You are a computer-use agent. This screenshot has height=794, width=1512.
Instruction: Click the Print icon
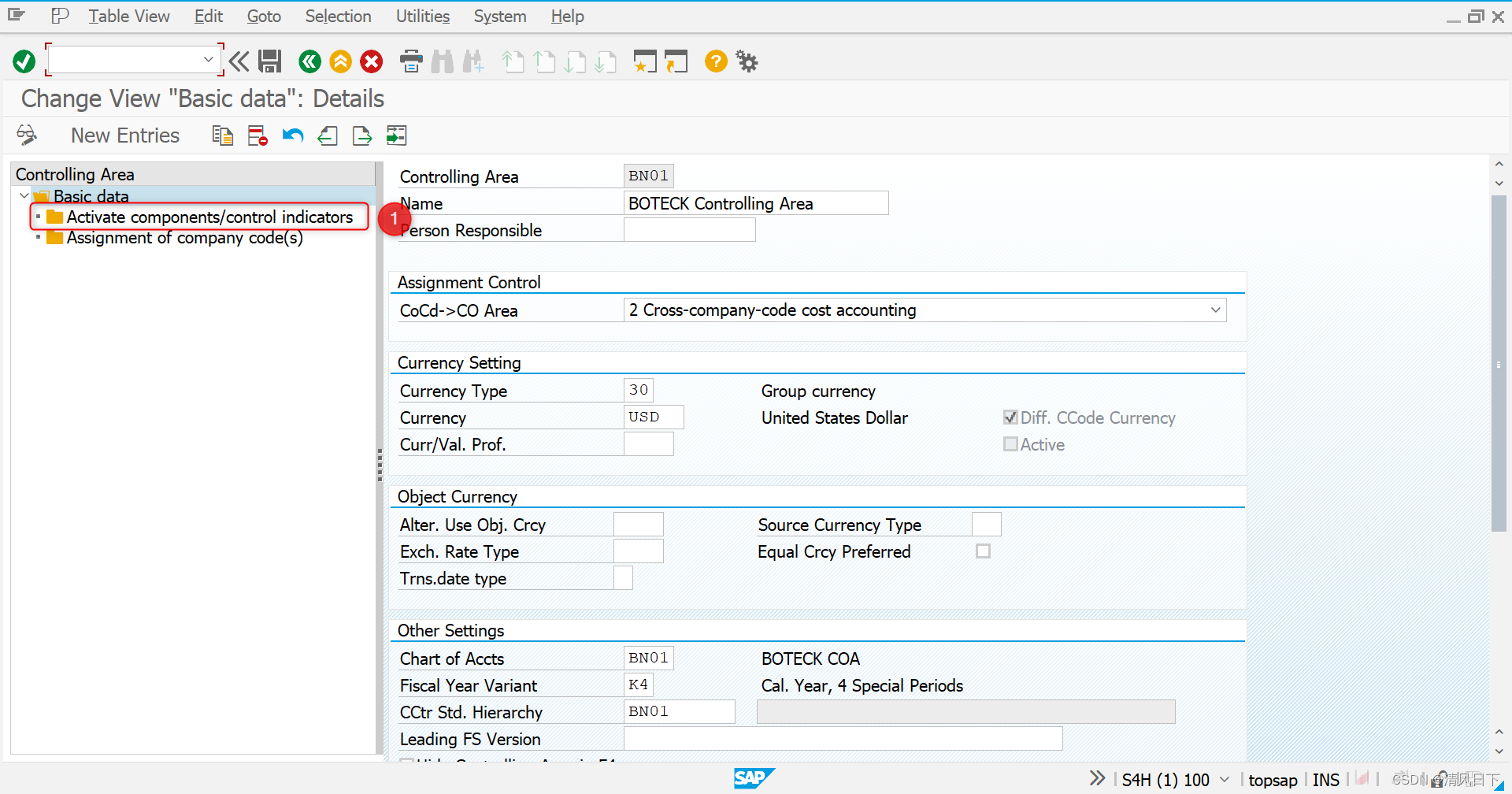(411, 61)
